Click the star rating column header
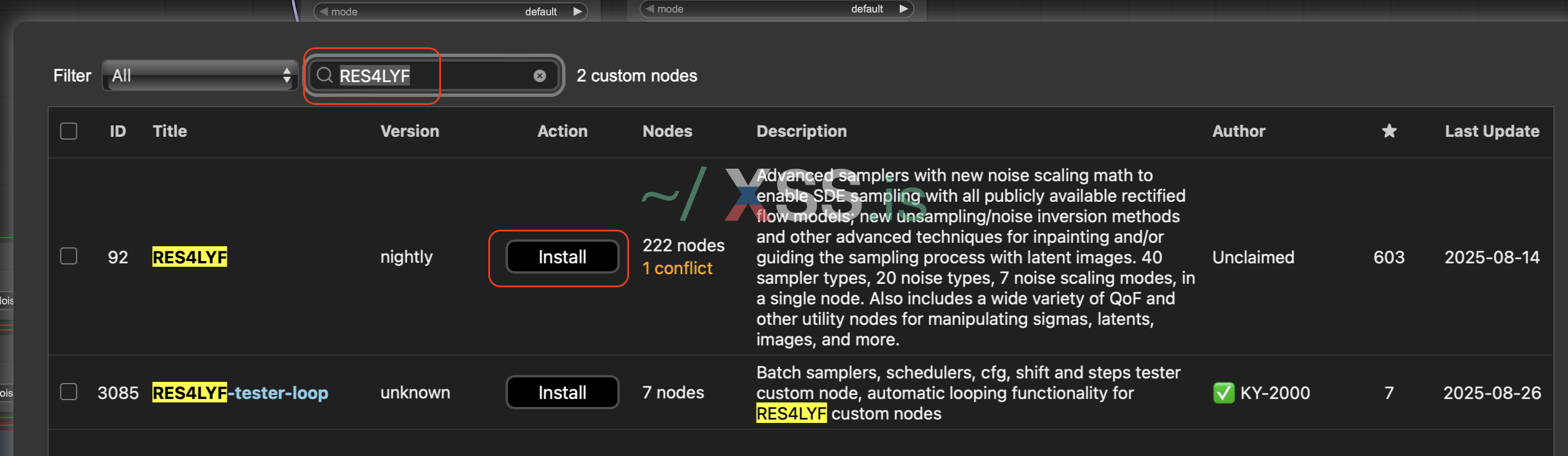Image resolution: width=1568 pixels, height=456 pixels. point(1389,131)
